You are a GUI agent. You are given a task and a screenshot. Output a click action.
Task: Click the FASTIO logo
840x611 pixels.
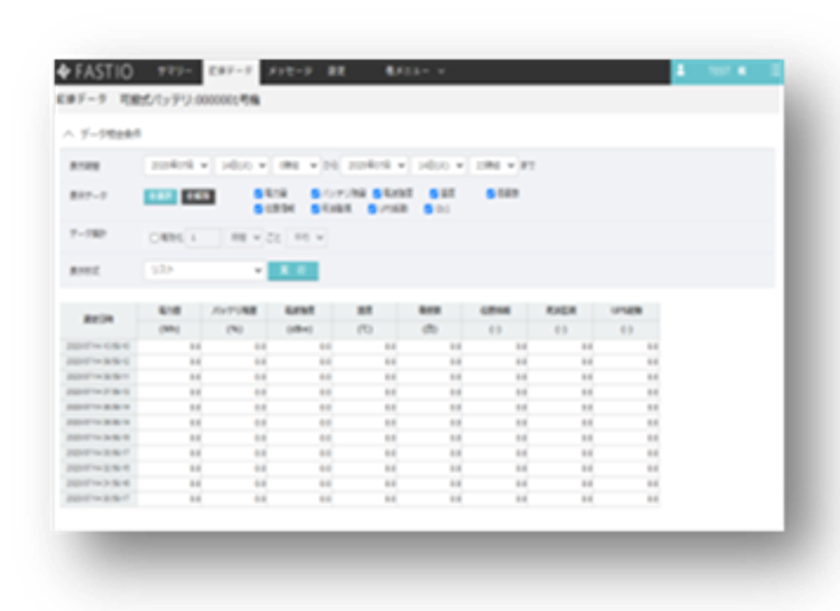coord(95,71)
